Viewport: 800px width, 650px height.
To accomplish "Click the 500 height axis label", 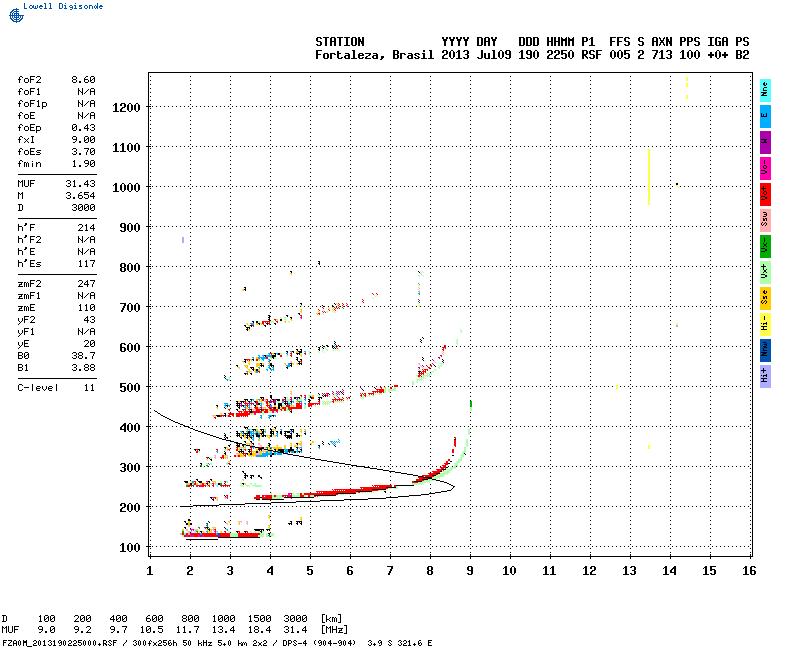I will (130, 388).
